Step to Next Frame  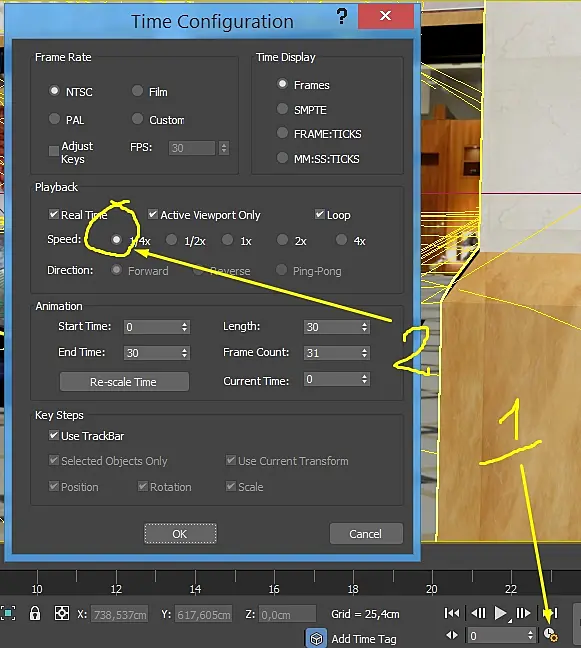(524, 613)
